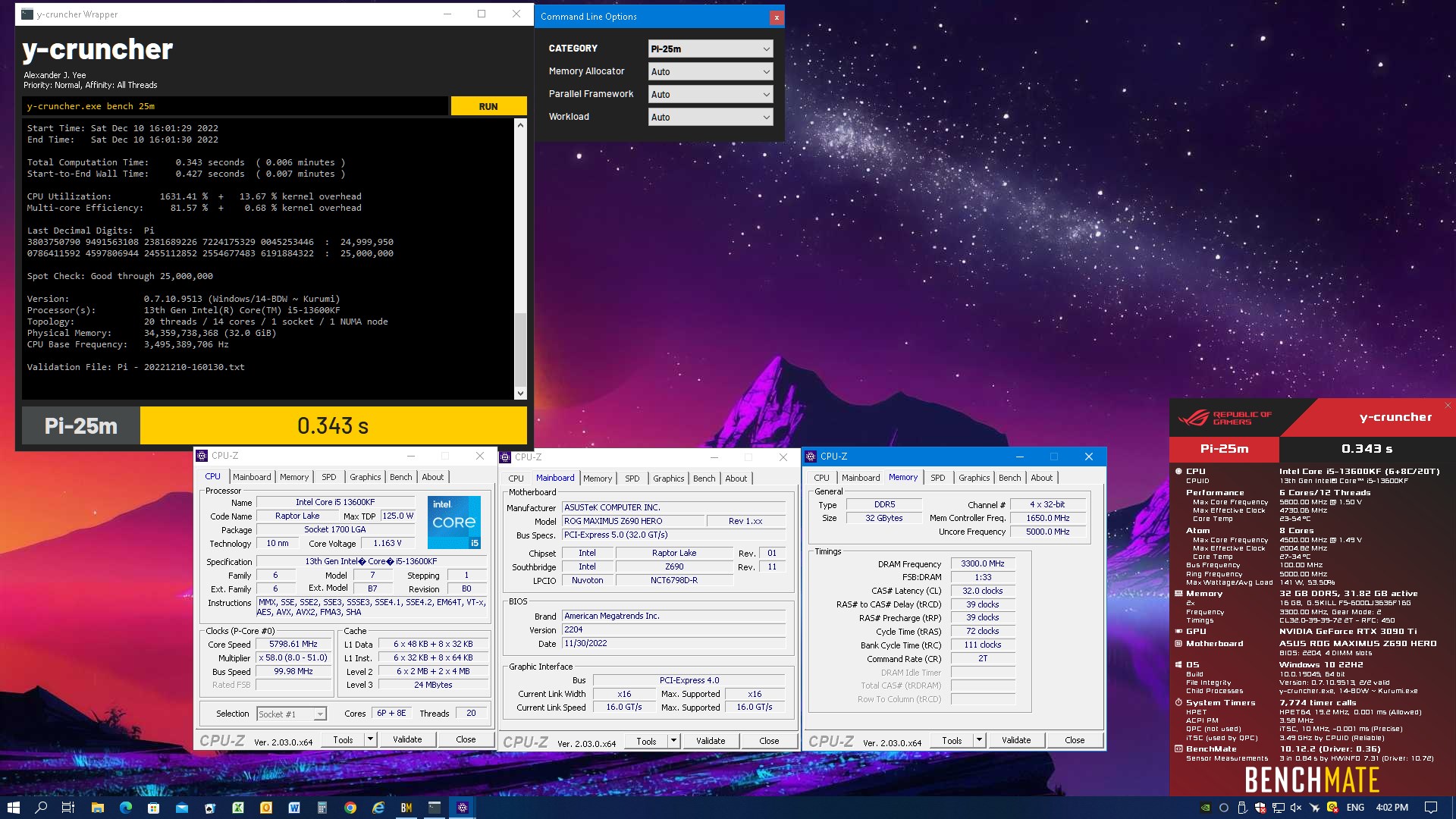Click Validate in Memory CPU-Z window
Screen dimensions: 1456x819
[1016, 740]
